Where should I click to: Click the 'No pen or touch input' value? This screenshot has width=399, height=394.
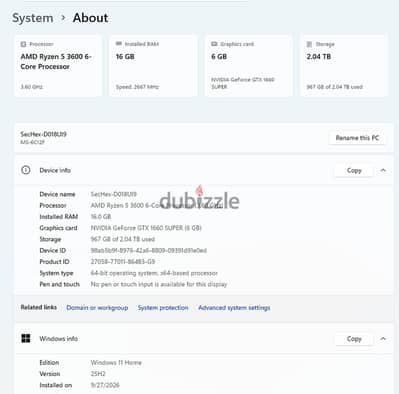(x=159, y=284)
